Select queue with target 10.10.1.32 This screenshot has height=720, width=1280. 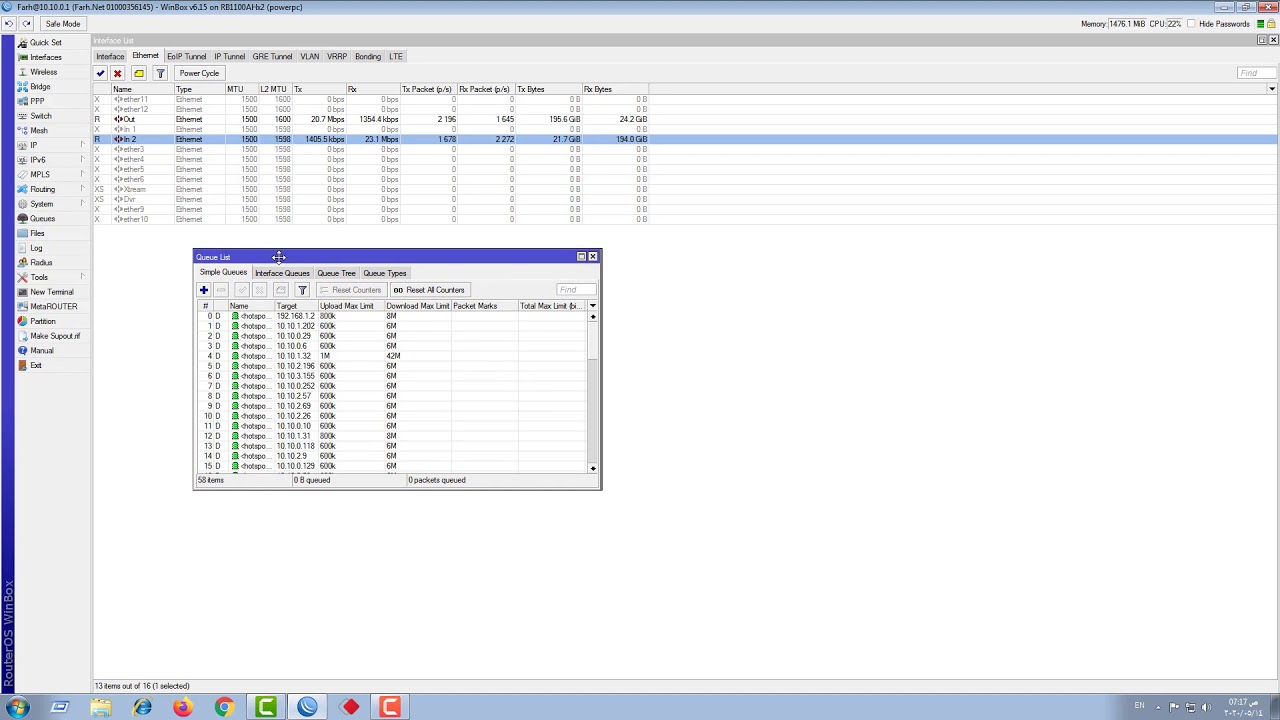click(x=392, y=356)
